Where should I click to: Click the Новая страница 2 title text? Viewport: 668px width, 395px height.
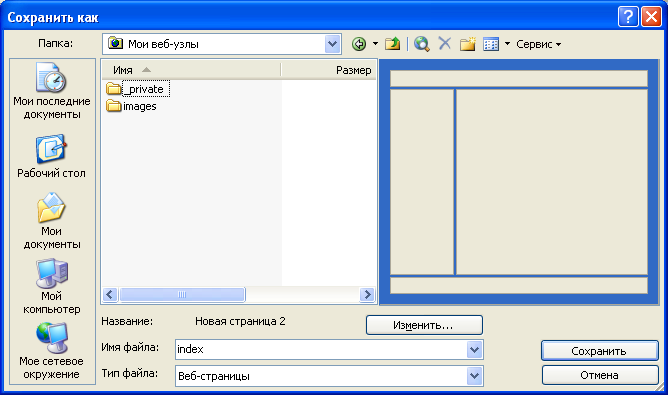tap(240, 321)
